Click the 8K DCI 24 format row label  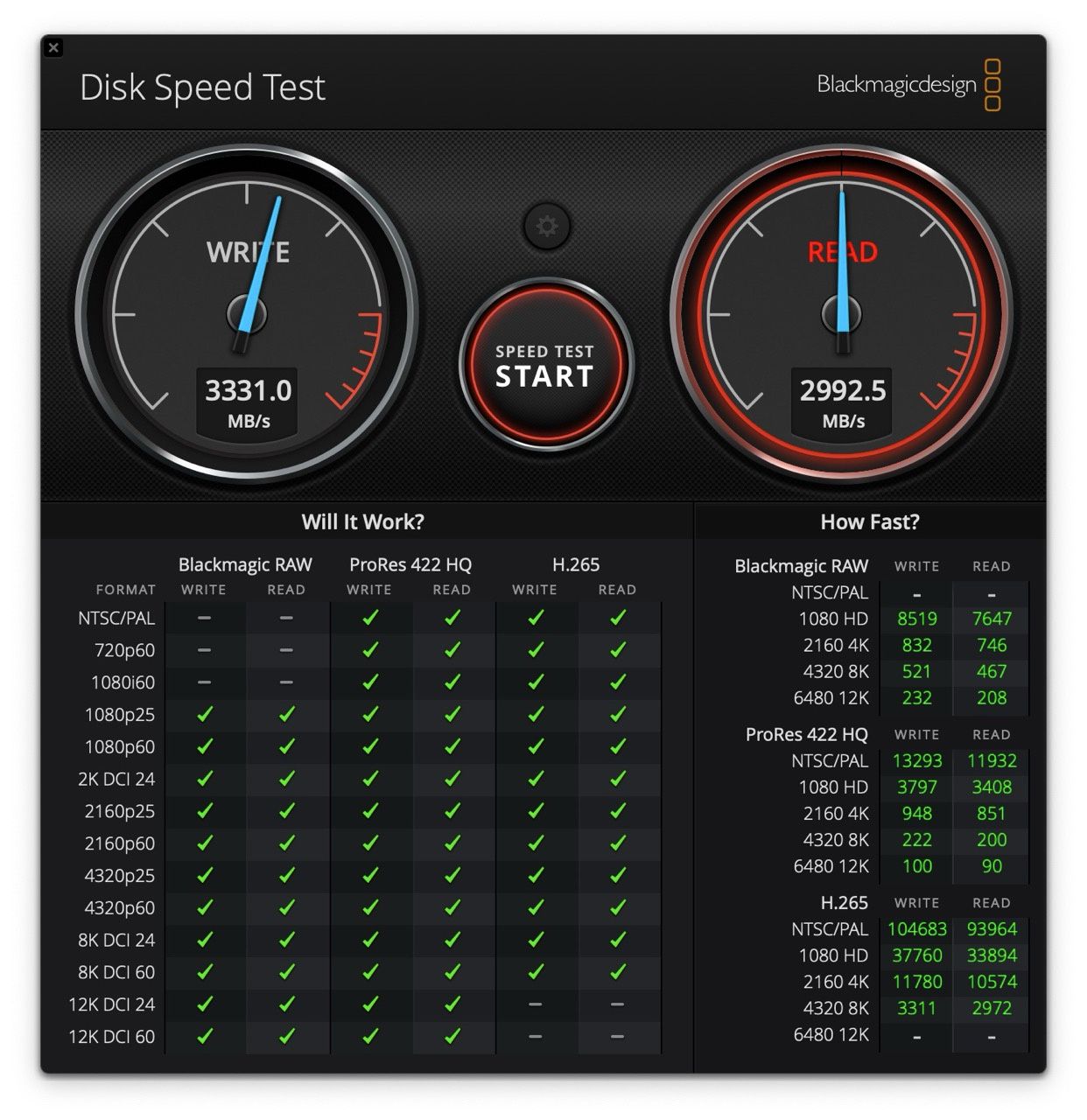pos(116,940)
